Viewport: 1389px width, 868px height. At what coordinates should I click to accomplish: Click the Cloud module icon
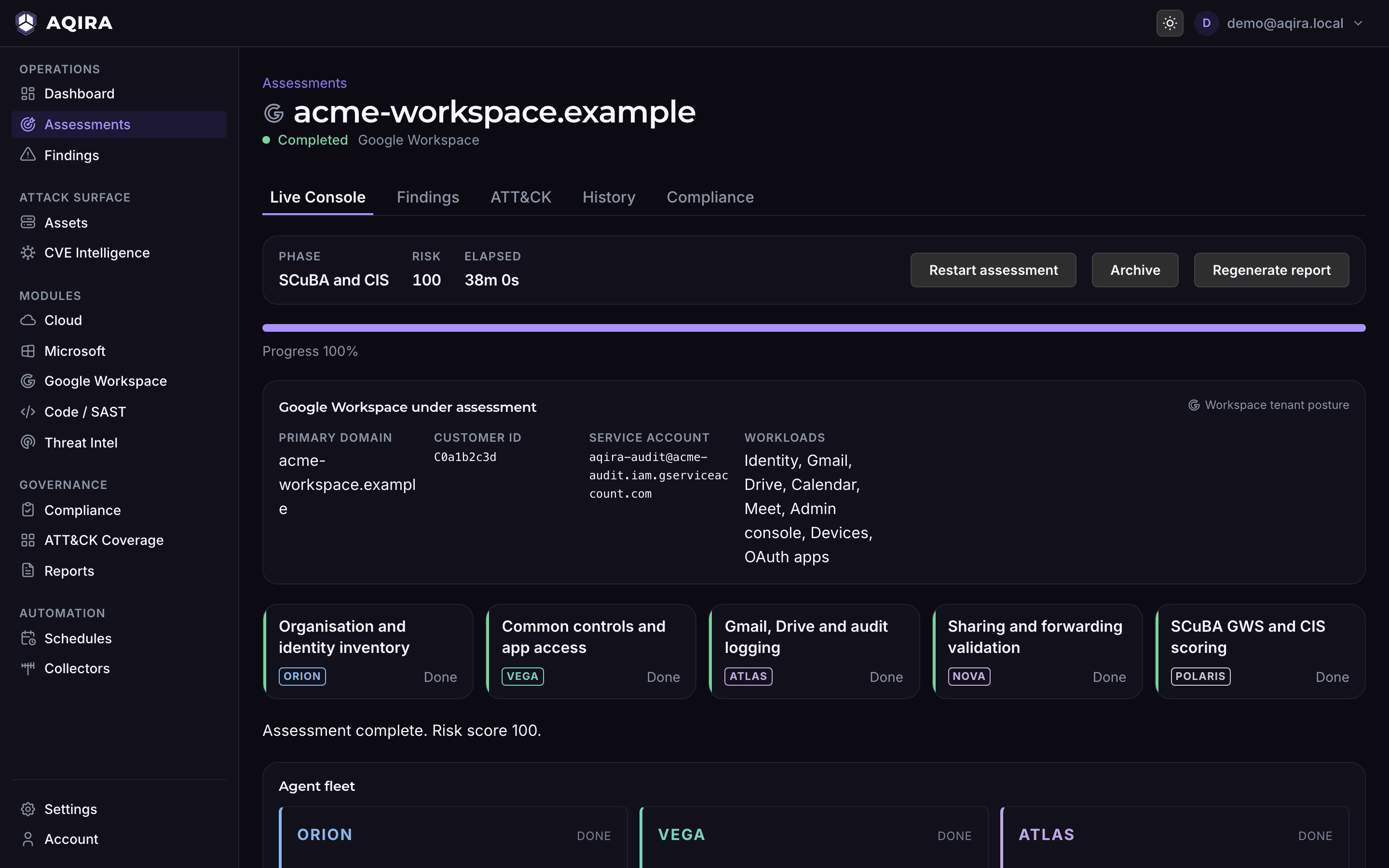point(27,320)
